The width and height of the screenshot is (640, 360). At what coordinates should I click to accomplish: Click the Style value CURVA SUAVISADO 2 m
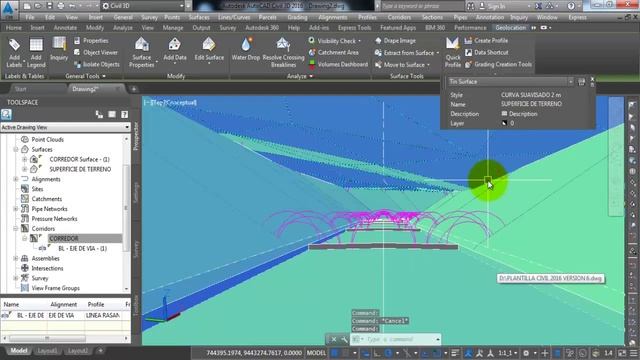pyautogui.click(x=531, y=95)
